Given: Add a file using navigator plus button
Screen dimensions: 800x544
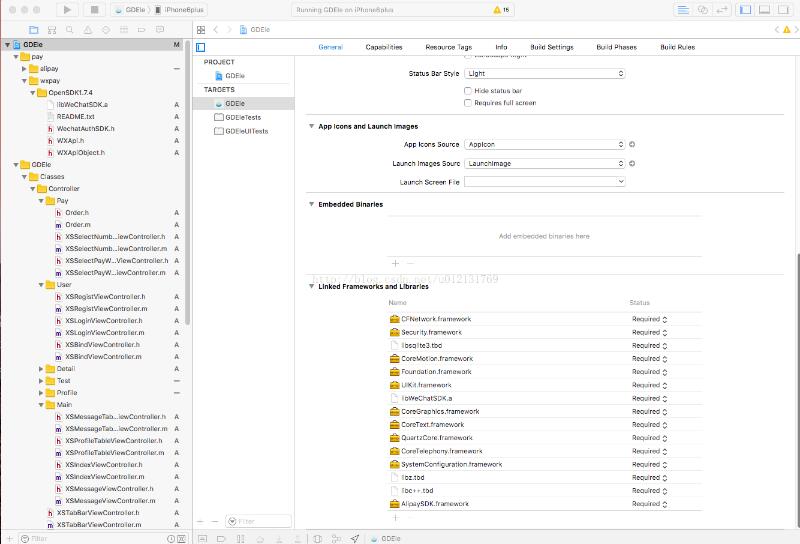Looking at the screenshot, I should (x=9, y=538).
